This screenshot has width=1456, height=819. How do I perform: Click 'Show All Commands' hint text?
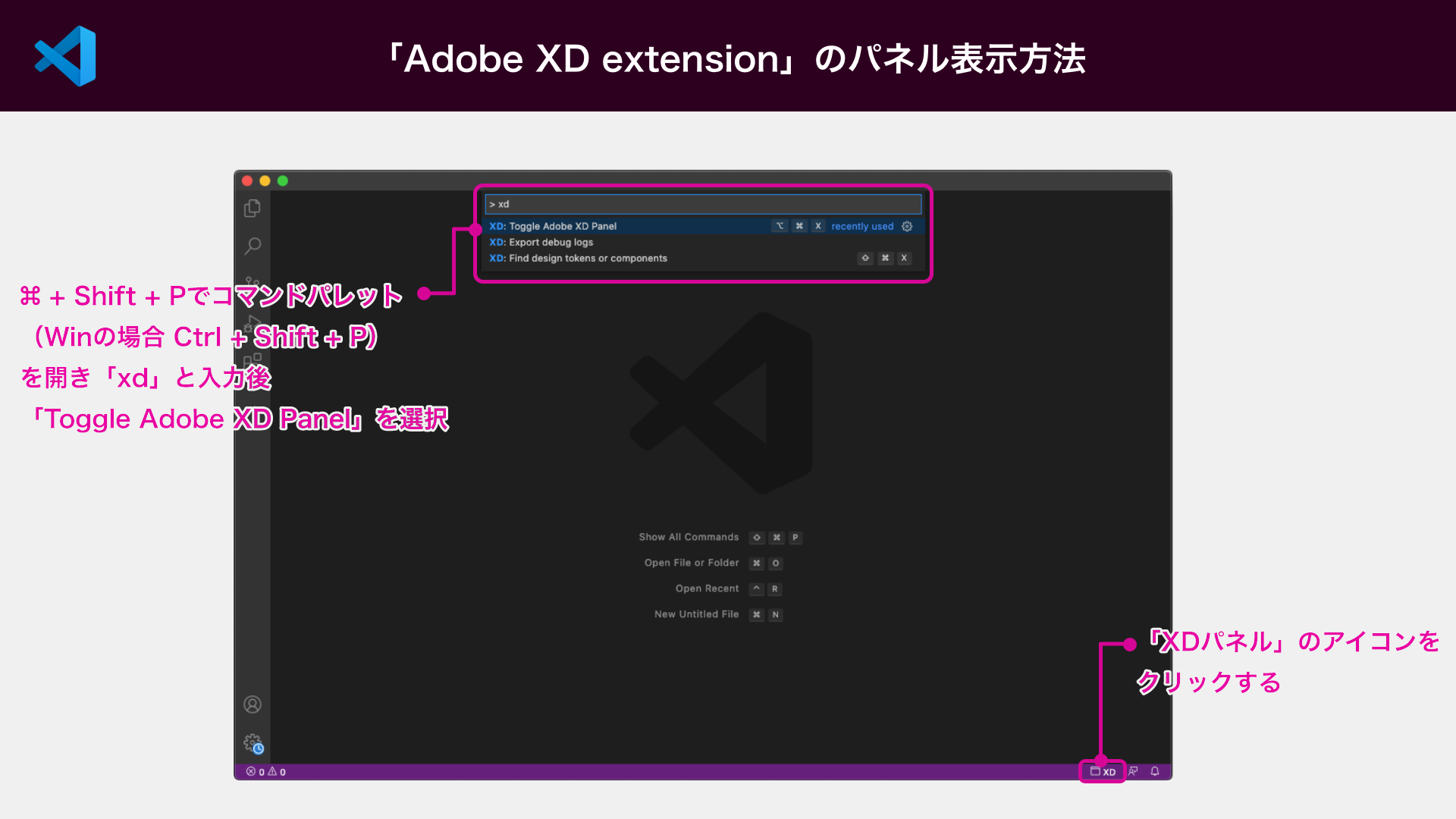point(689,537)
